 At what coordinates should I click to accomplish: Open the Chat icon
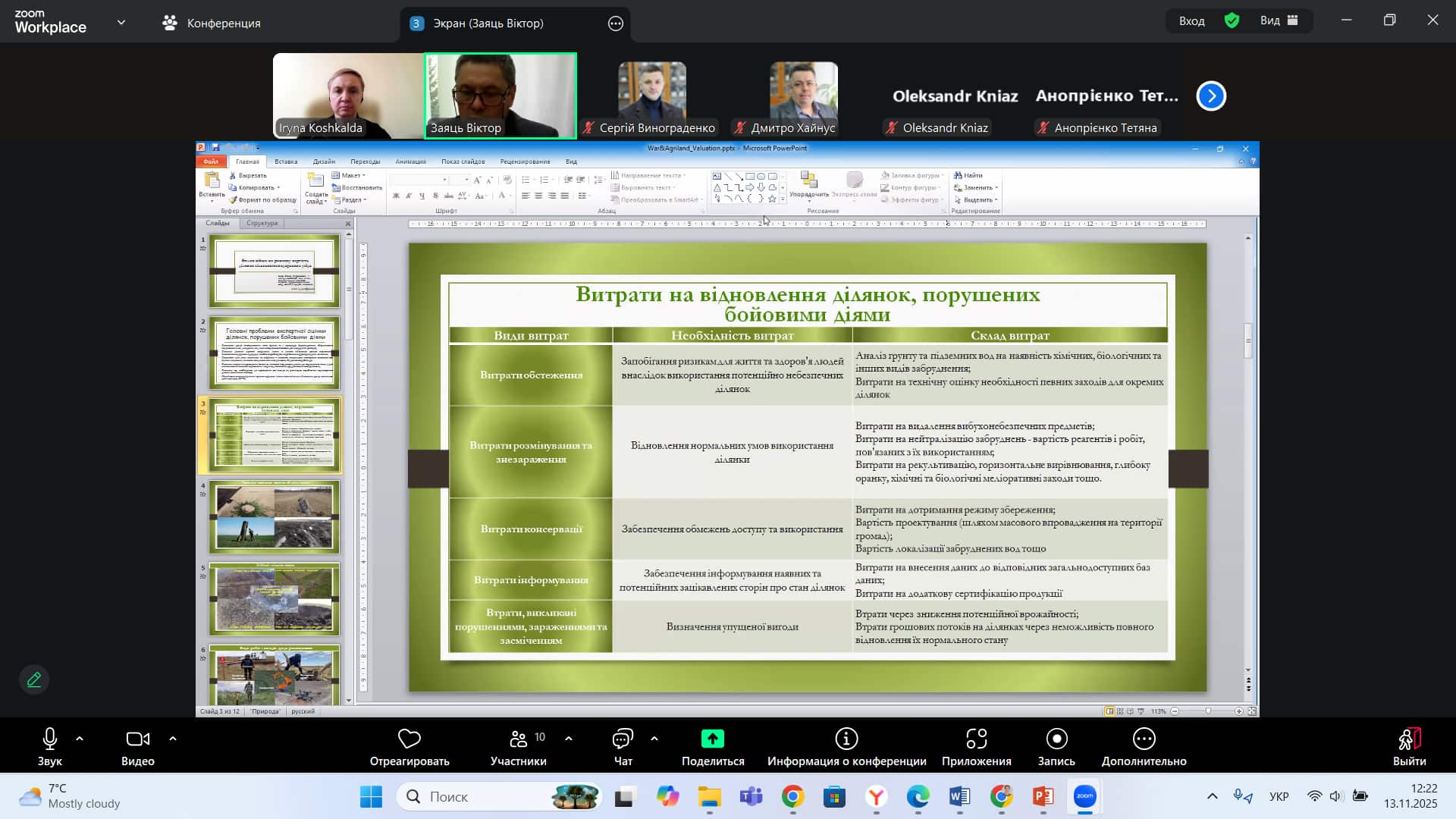coord(623,739)
